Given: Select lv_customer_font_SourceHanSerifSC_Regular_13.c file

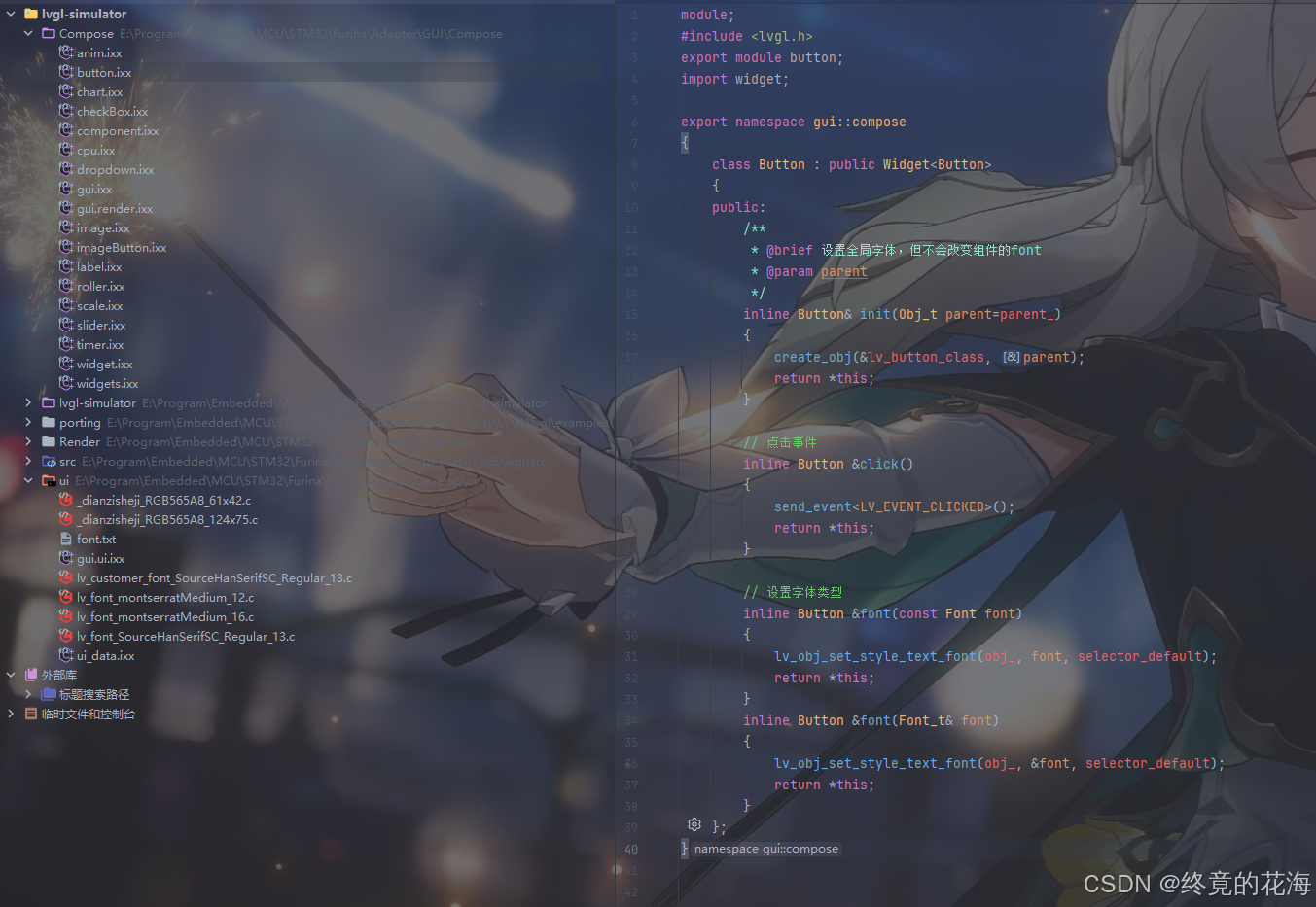Looking at the screenshot, I should point(215,577).
